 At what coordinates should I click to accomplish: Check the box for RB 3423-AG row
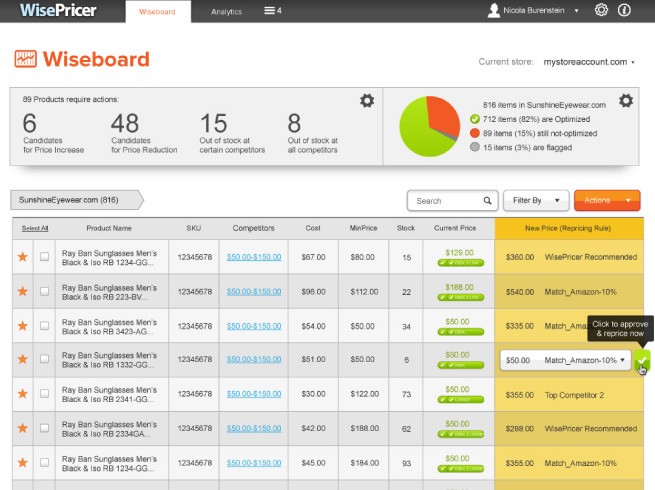tap(44, 325)
